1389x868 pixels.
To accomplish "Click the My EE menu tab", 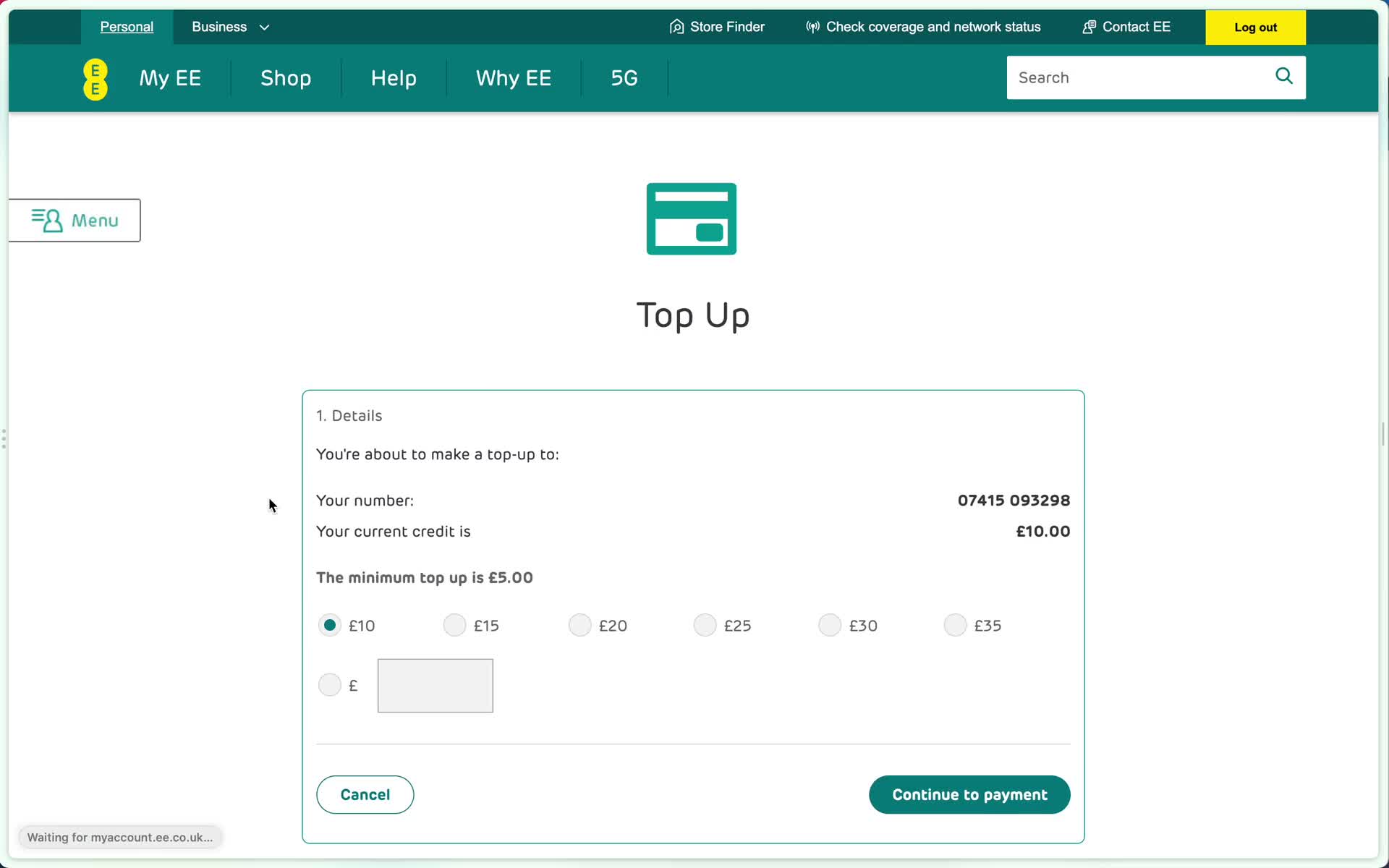I will click(x=169, y=78).
